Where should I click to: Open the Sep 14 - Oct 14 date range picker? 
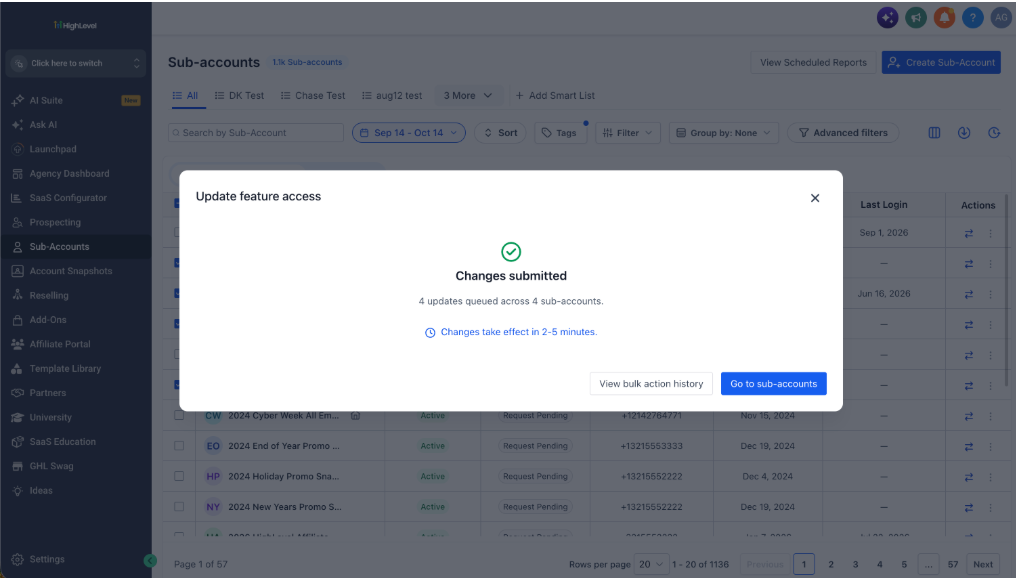click(x=409, y=133)
